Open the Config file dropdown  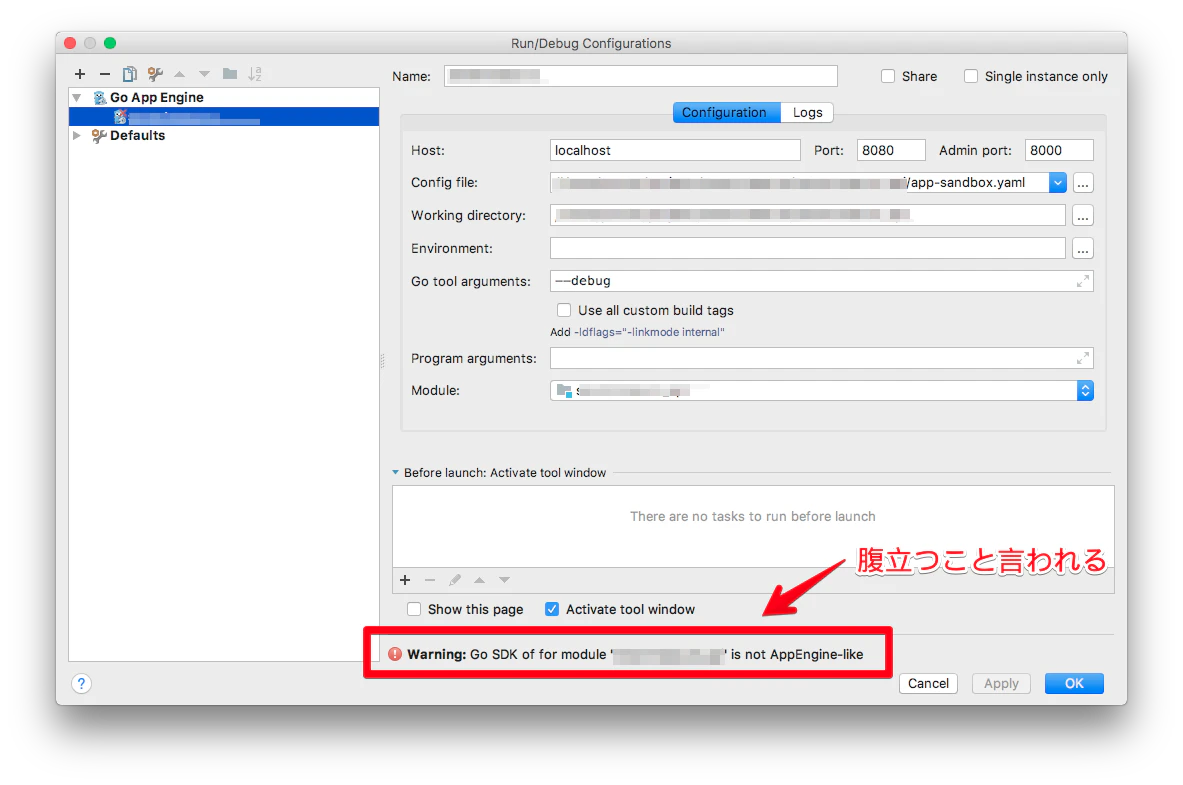pos(1058,183)
